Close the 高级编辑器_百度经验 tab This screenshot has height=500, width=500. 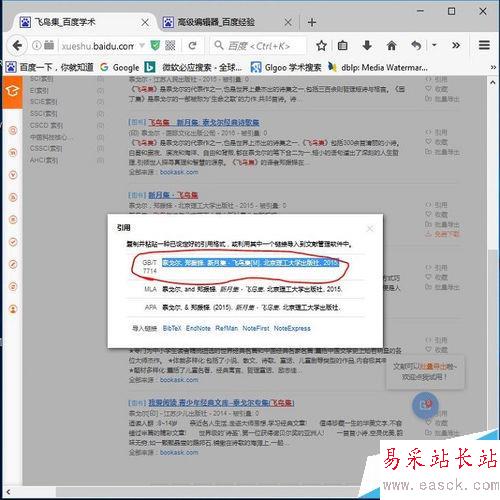[x=288, y=23]
